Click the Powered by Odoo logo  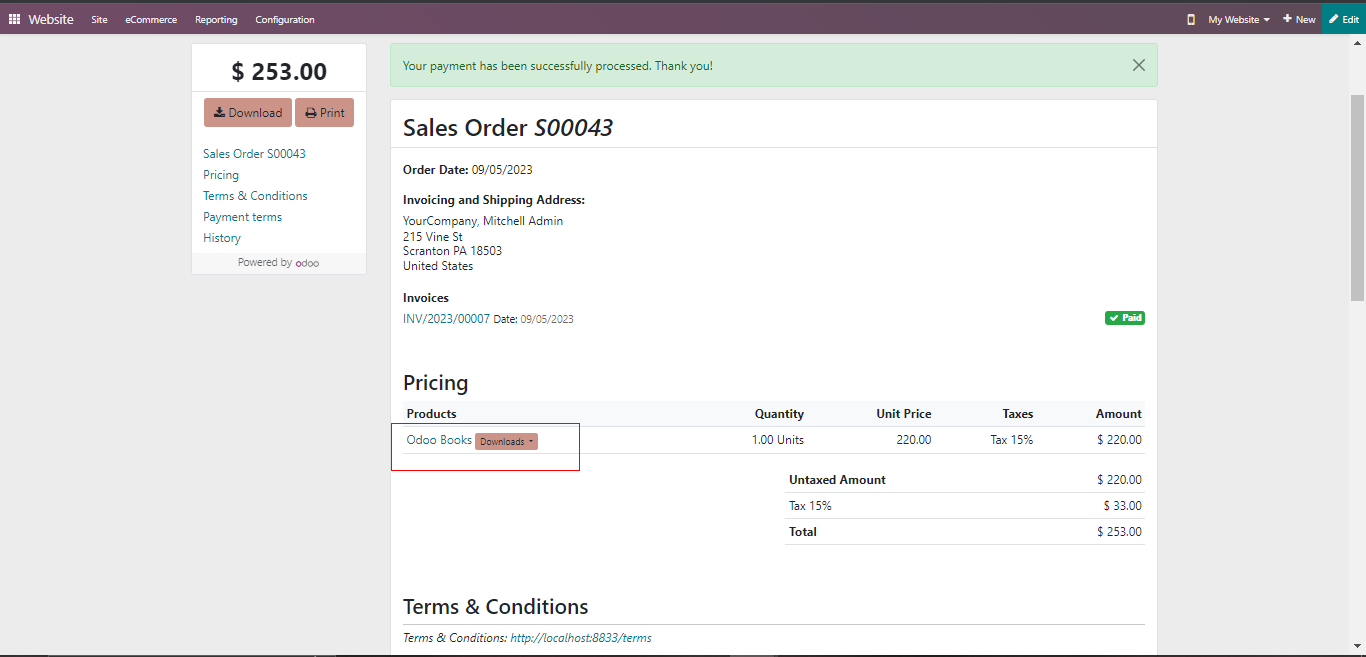(x=307, y=263)
